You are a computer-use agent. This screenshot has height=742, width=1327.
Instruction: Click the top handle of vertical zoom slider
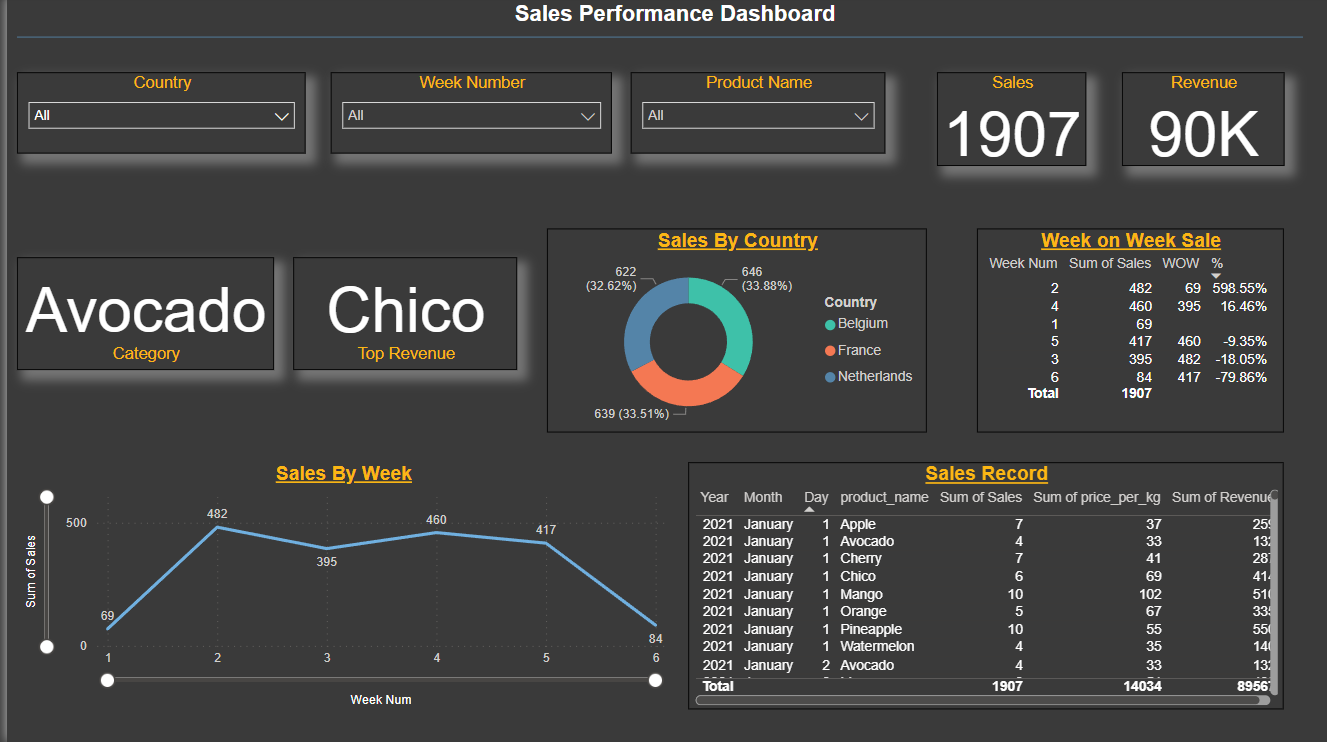pyautogui.click(x=46, y=497)
